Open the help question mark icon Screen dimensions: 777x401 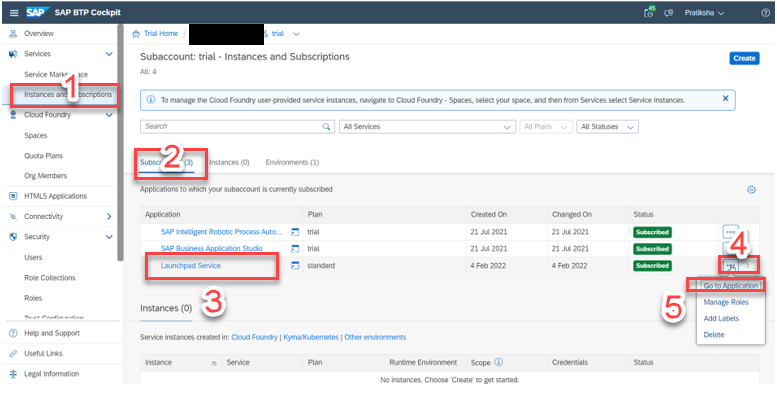(766, 13)
